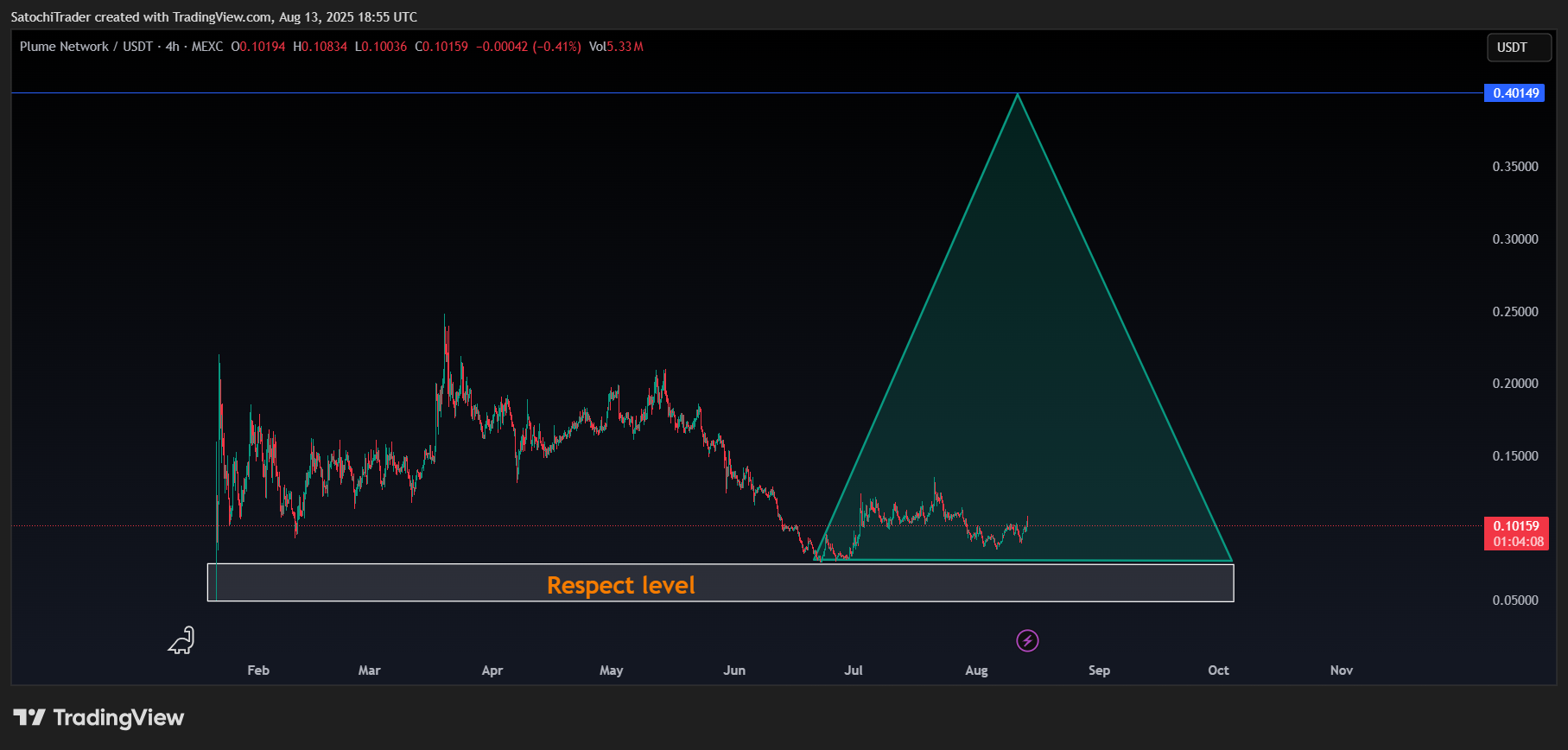Click the Vol 5.33 M value
The image size is (1568, 750).
pos(616,47)
